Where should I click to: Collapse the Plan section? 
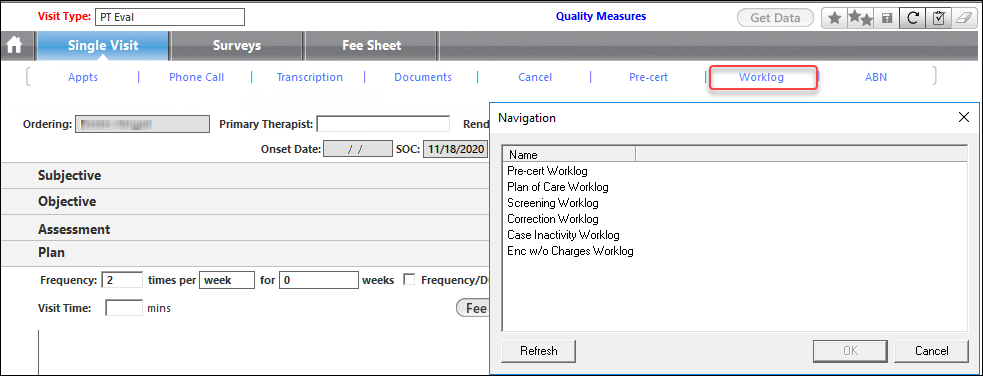tap(51, 253)
